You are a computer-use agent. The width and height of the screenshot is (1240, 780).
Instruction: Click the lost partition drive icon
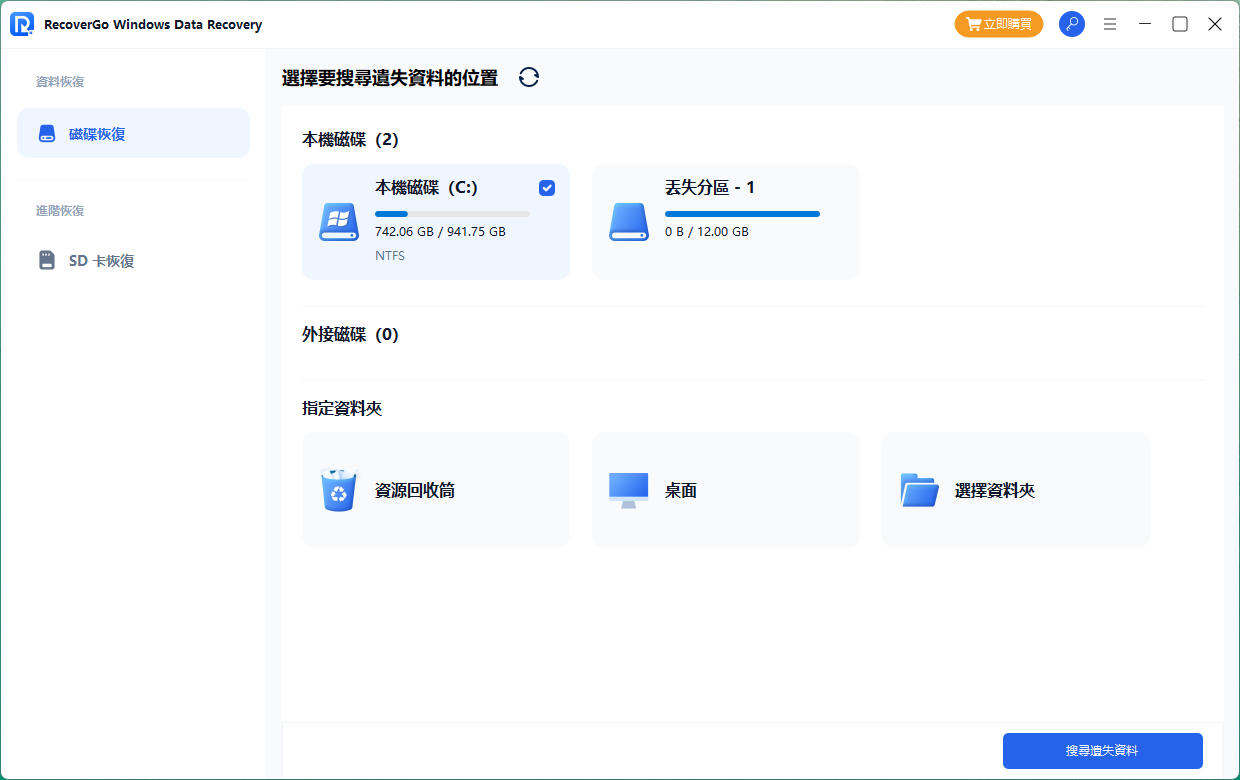coord(629,222)
